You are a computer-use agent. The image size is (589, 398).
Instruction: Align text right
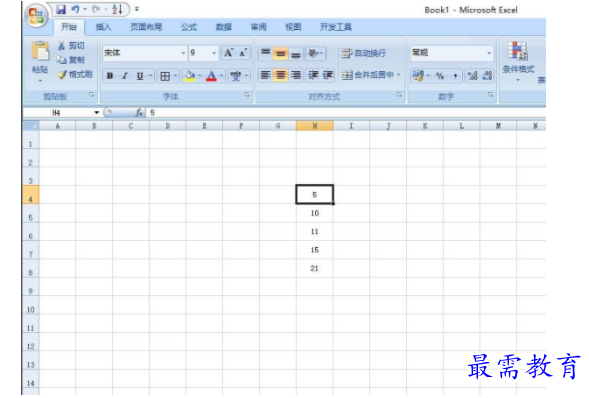coord(296,75)
